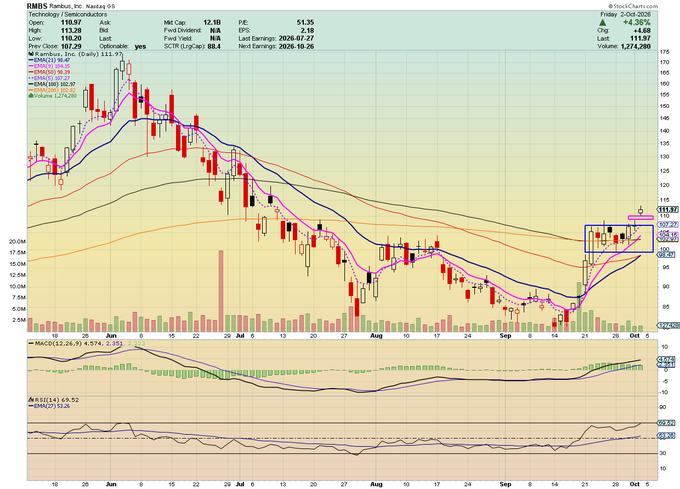
Task: Click the date Friday 2-Oct-2026
Action: point(625,14)
